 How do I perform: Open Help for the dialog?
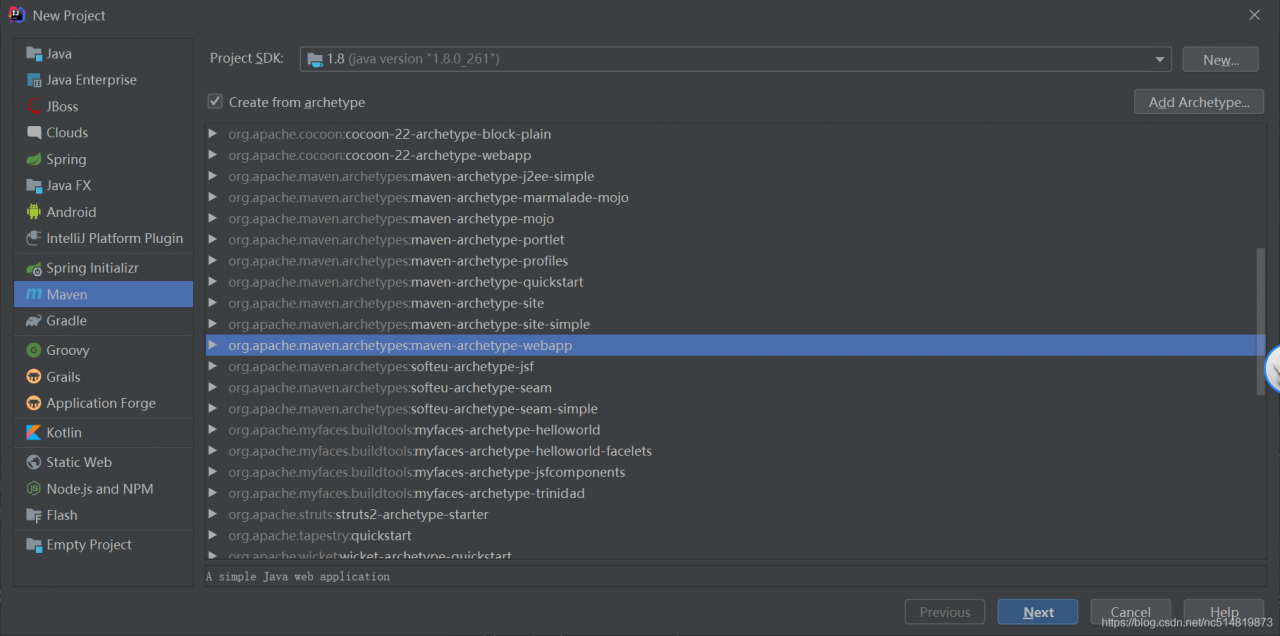click(x=1224, y=612)
